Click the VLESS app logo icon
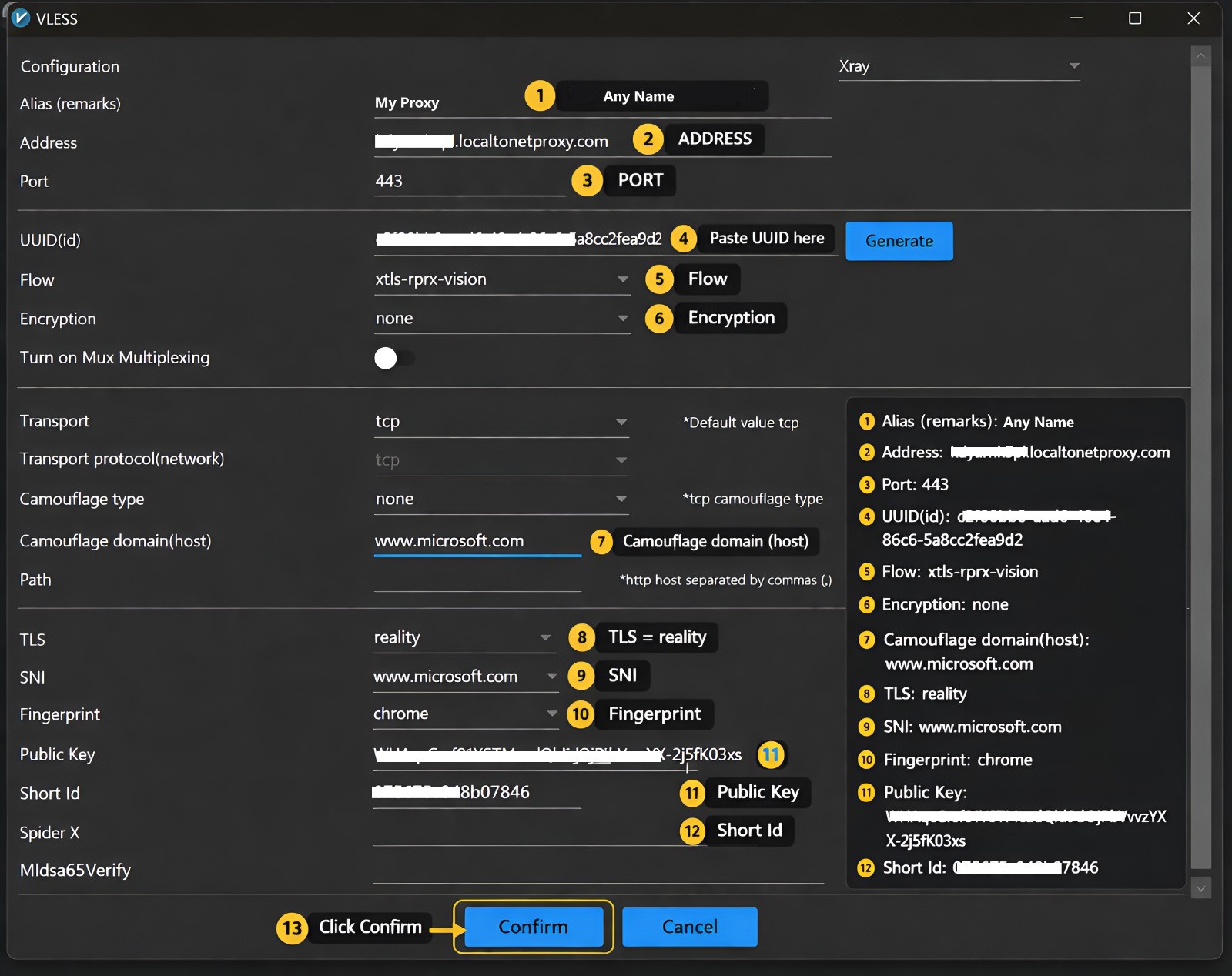The image size is (1232, 976). (21, 18)
